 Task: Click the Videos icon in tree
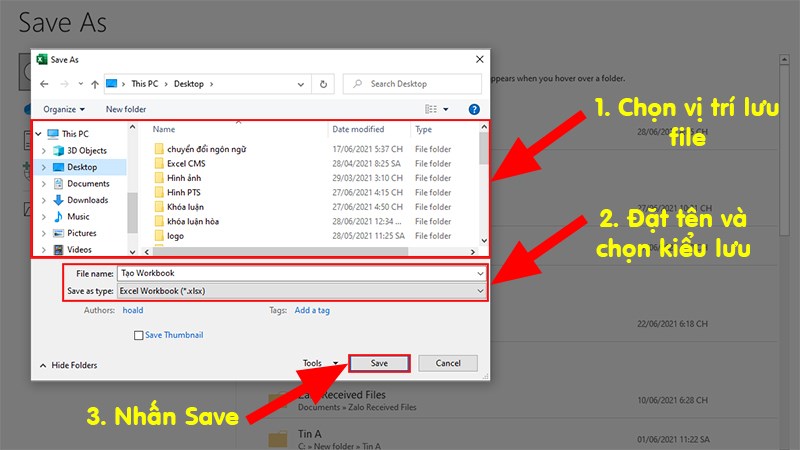click(59, 249)
